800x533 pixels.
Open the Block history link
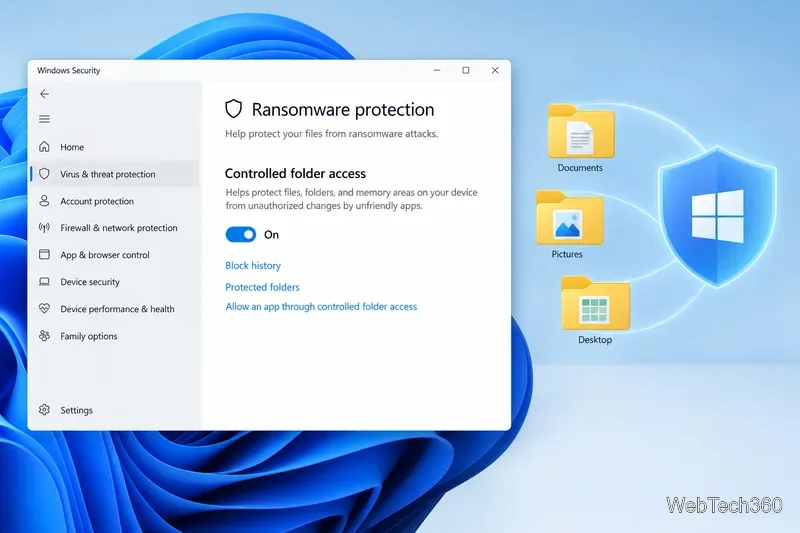253,265
